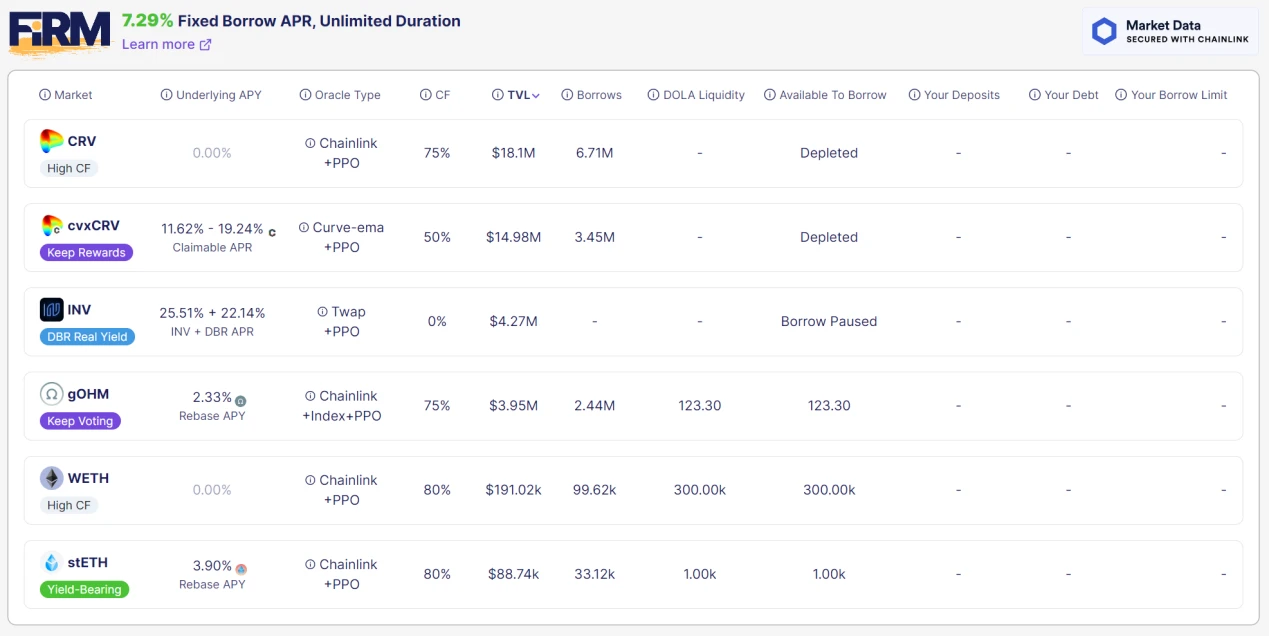Click the FiRM logo
The image size is (1269, 636).
click(60, 33)
